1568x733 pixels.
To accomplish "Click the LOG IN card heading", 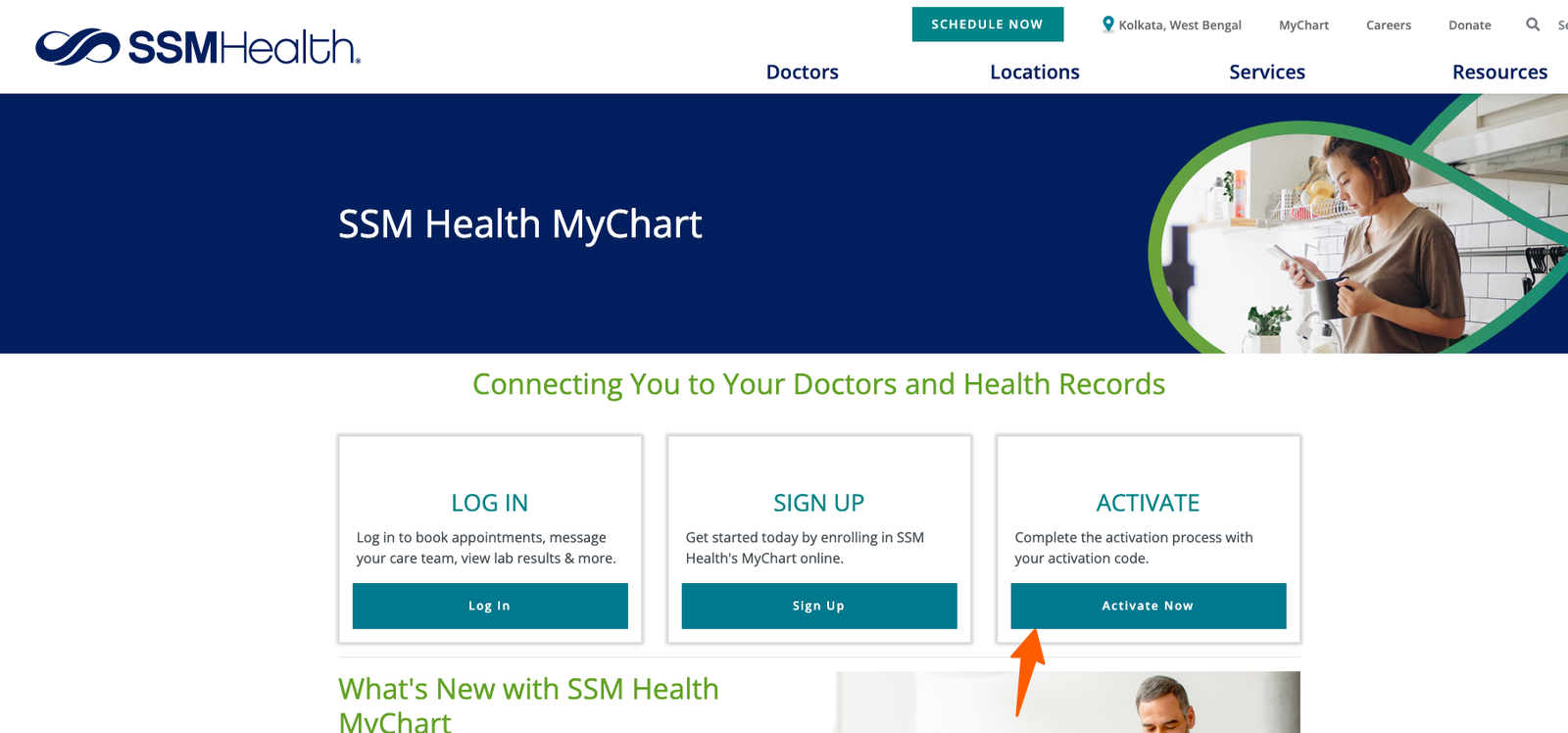I will pos(489,503).
